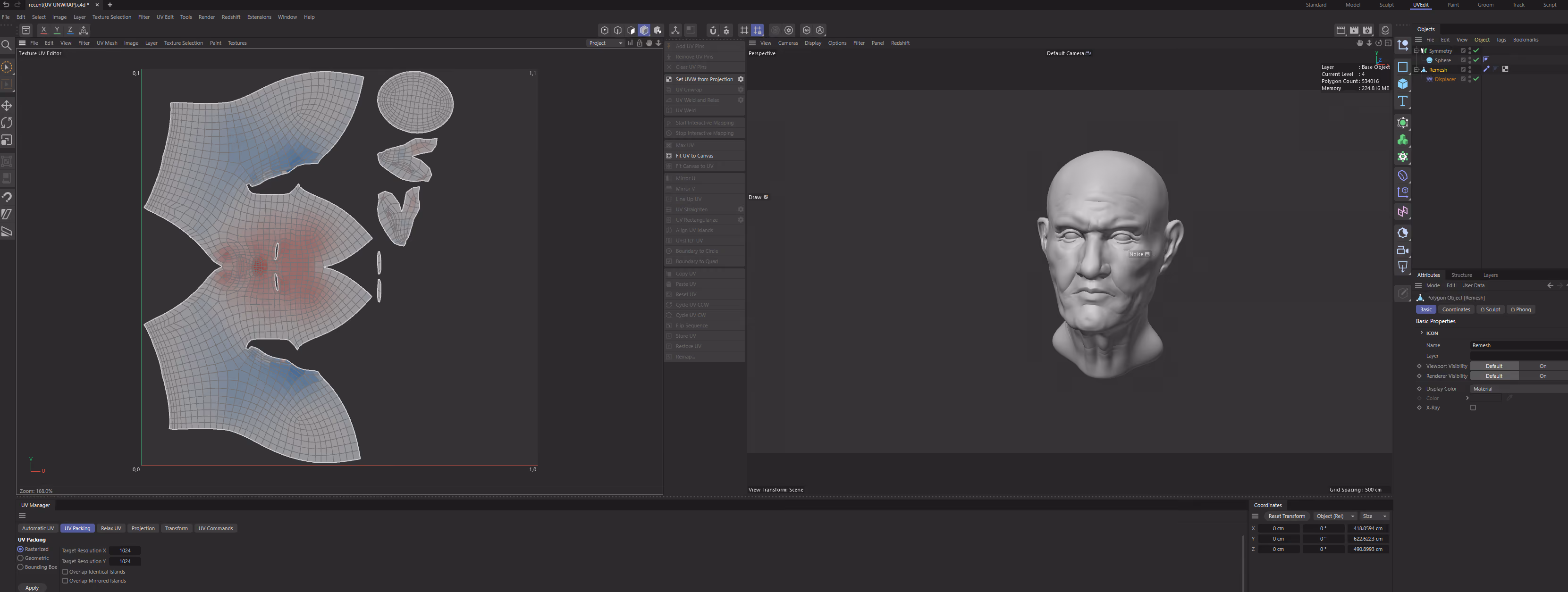
Task: Toggle the X axis lock
Action: (x=44, y=30)
